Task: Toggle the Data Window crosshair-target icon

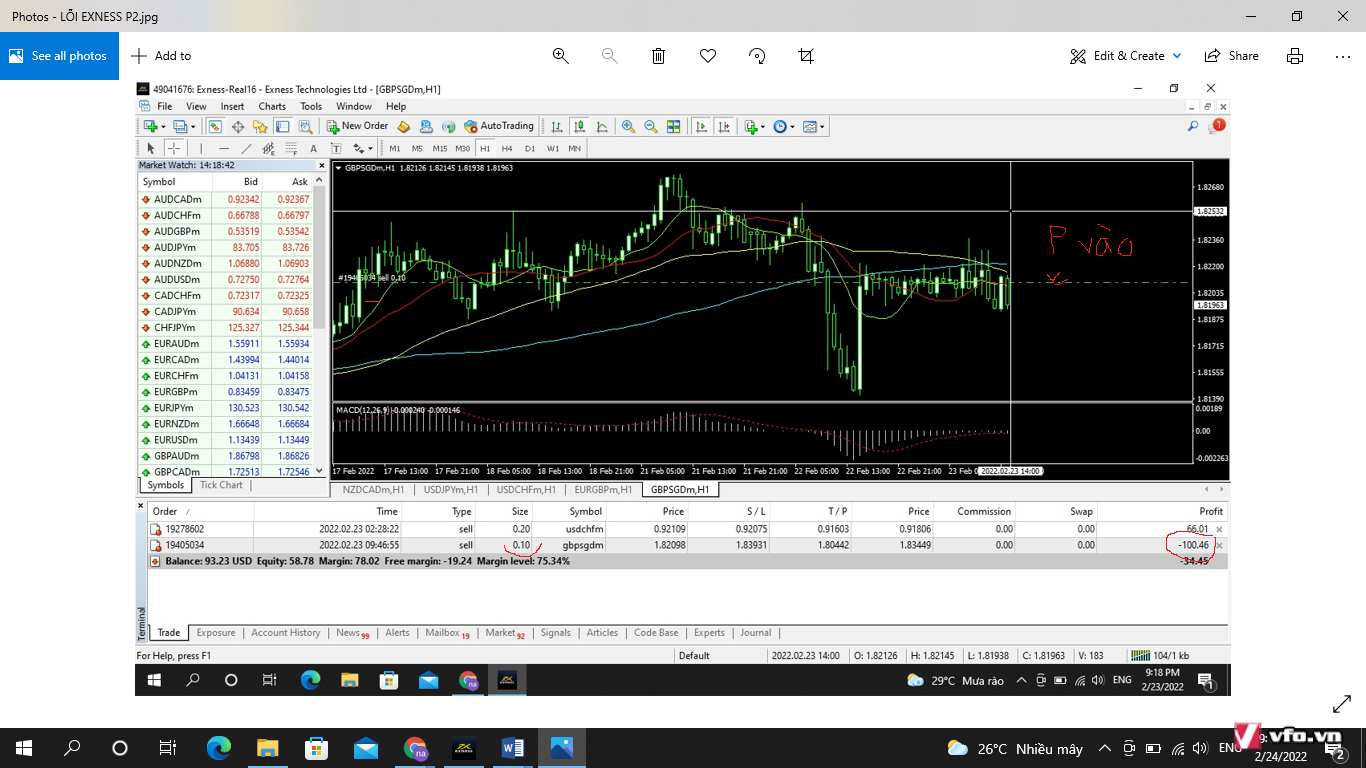Action: point(238,127)
